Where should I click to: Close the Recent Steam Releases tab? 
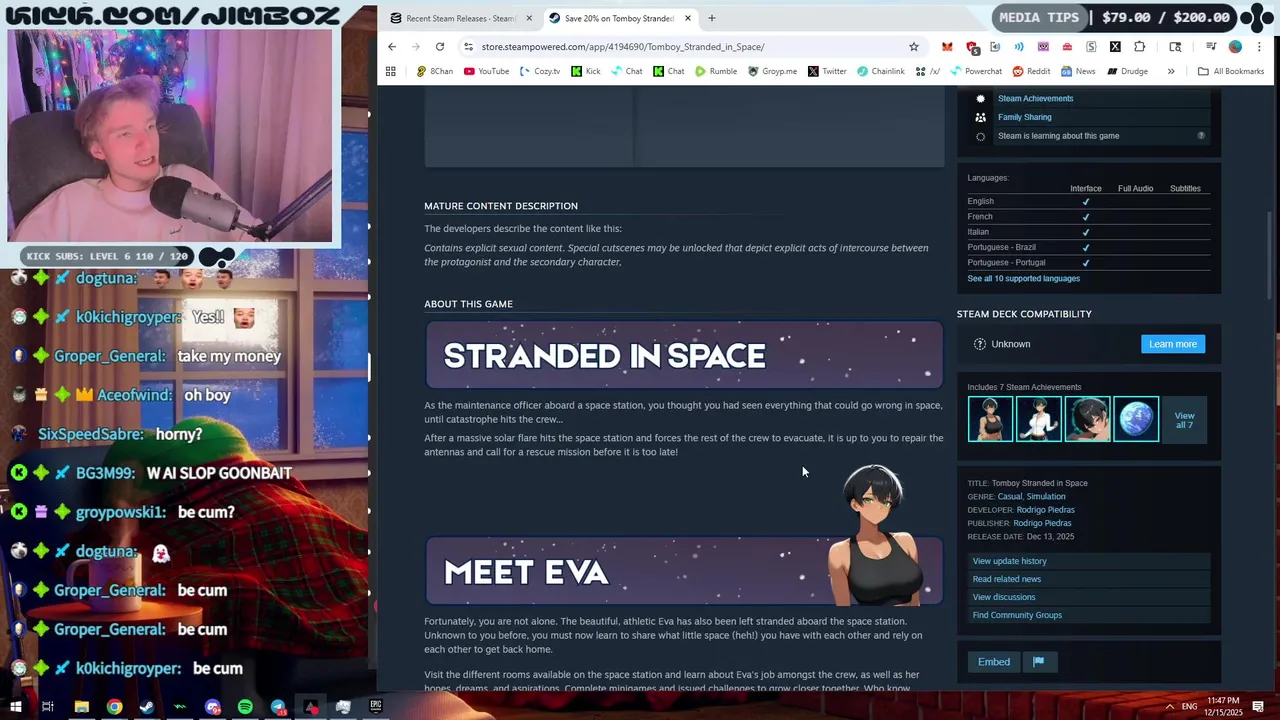pos(529,18)
